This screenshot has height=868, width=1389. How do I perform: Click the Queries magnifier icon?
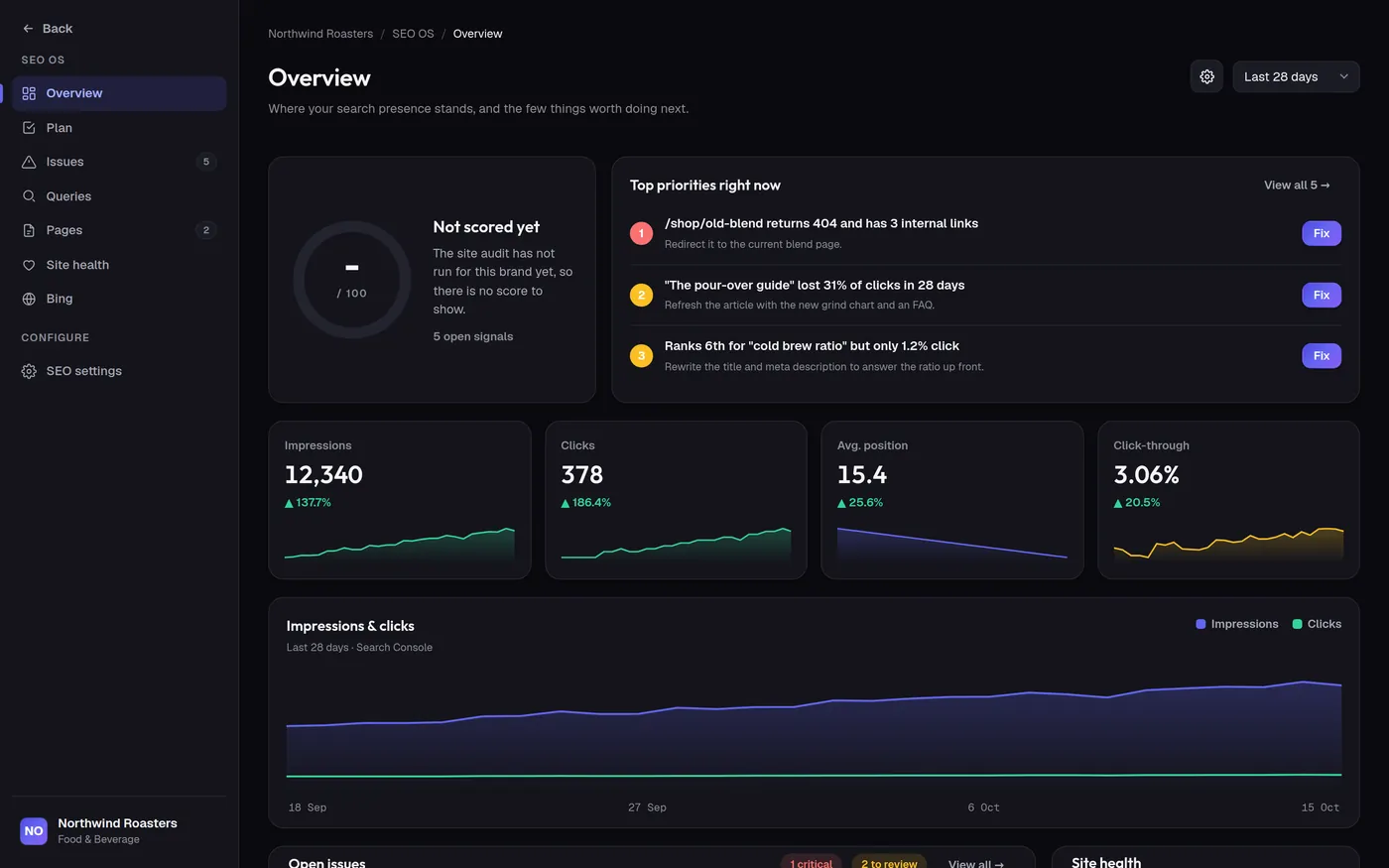pyautogui.click(x=29, y=196)
